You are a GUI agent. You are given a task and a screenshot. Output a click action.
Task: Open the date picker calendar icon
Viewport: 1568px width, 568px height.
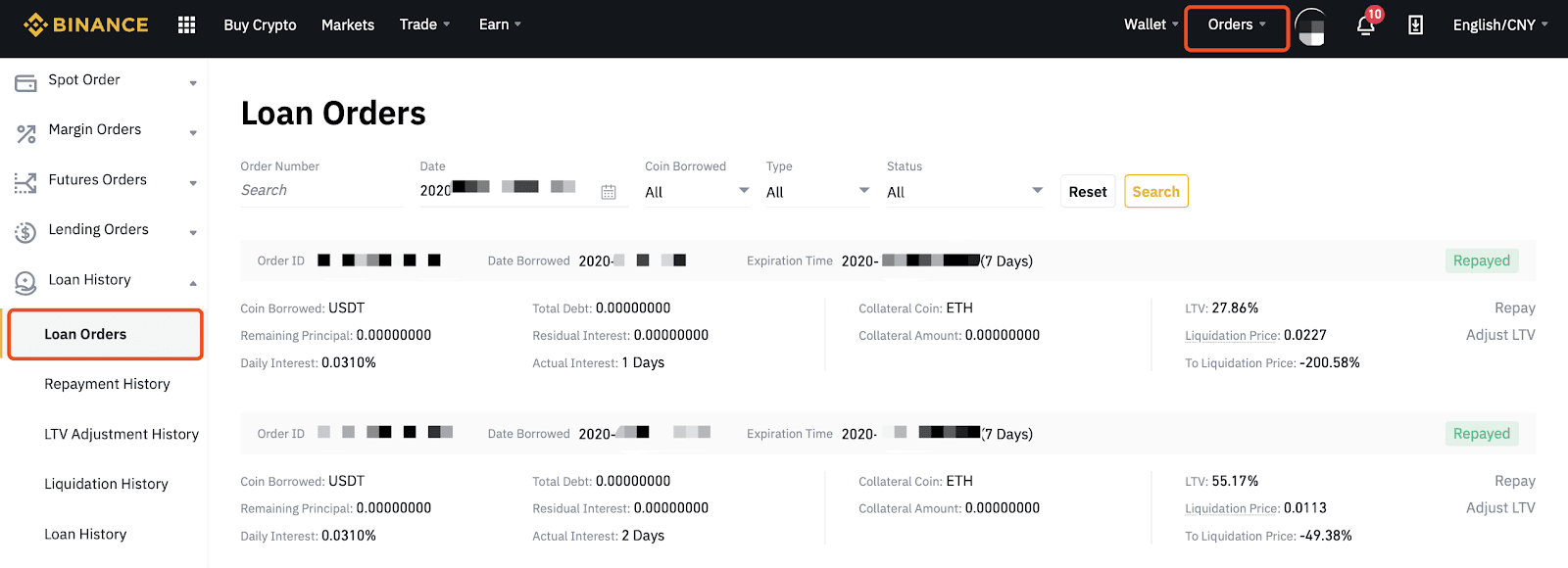pyautogui.click(x=609, y=192)
